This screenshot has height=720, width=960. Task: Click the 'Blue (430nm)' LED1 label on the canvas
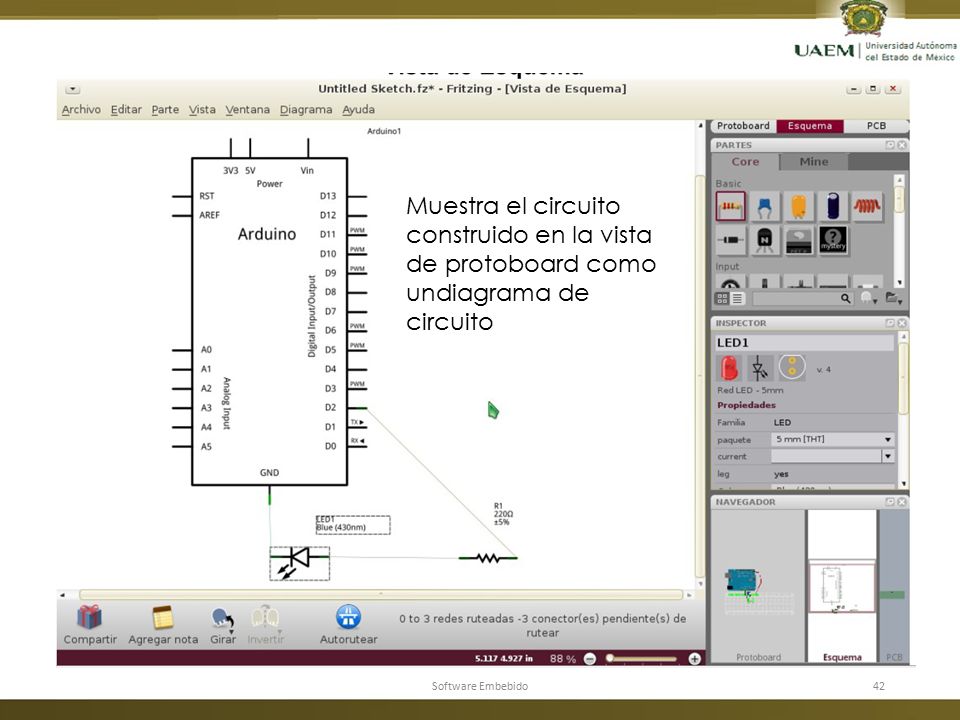click(x=341, y=527)
